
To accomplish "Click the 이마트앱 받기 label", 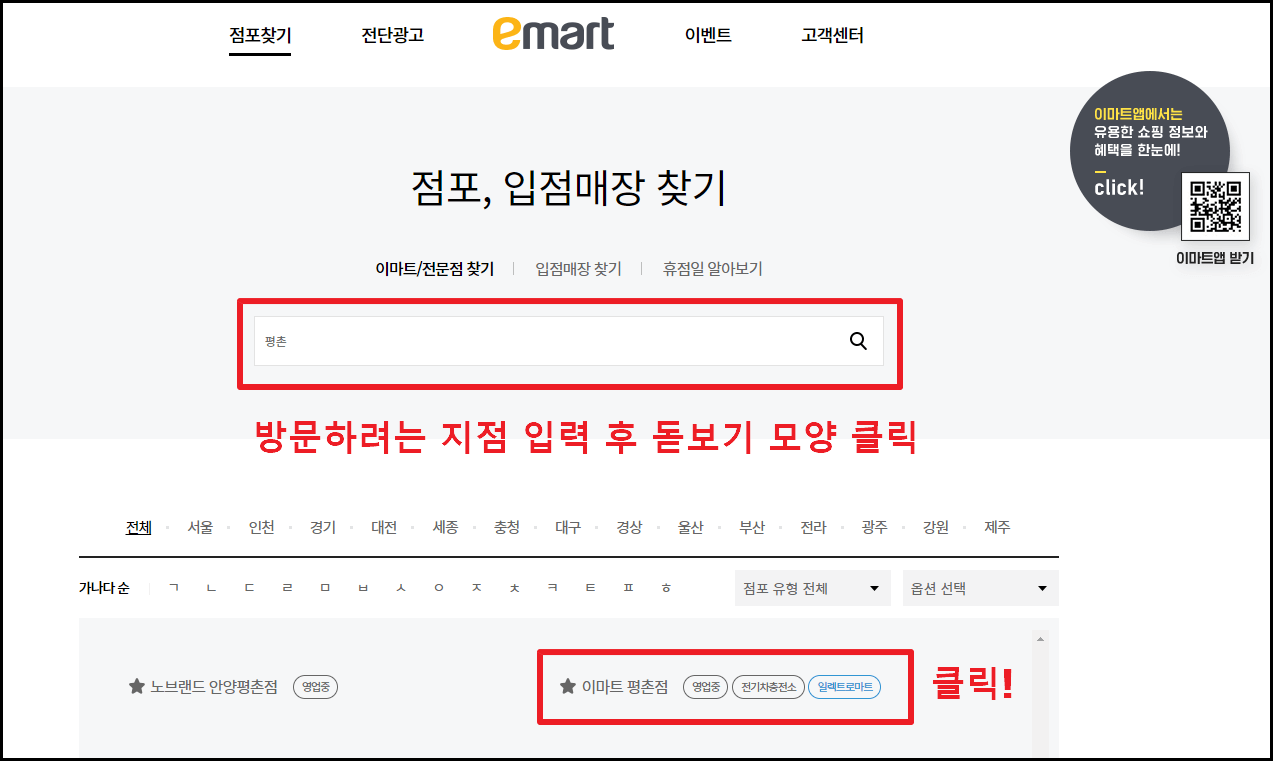I will [1215, 258].
